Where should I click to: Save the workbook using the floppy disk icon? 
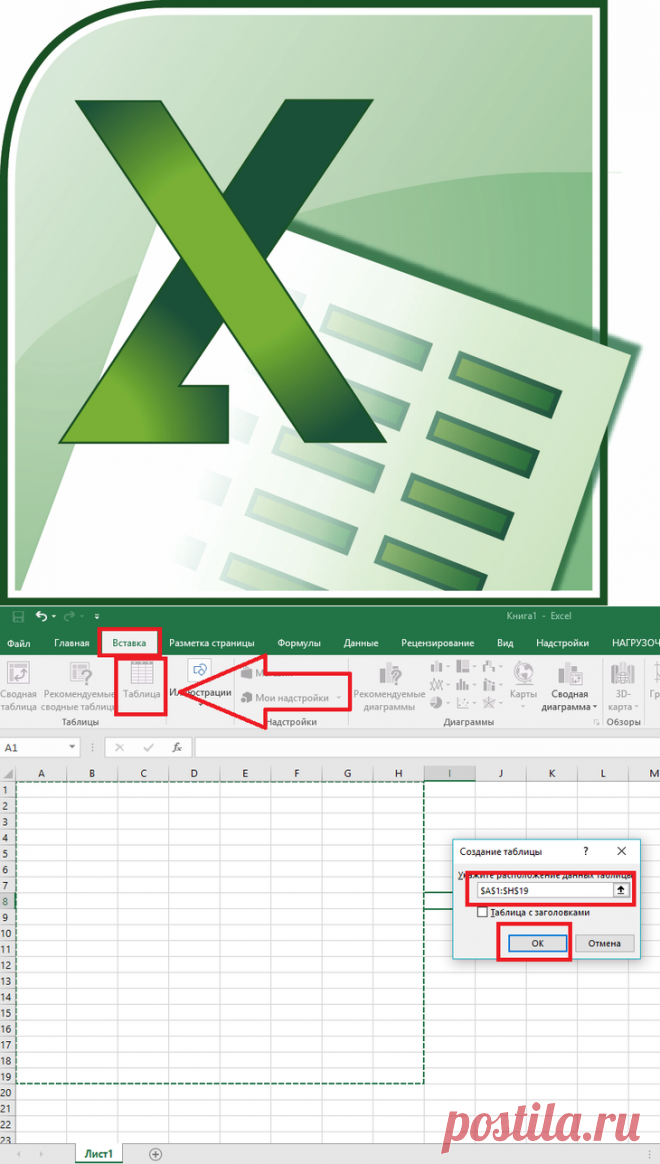pyautogui.click(x=18, y=616)
